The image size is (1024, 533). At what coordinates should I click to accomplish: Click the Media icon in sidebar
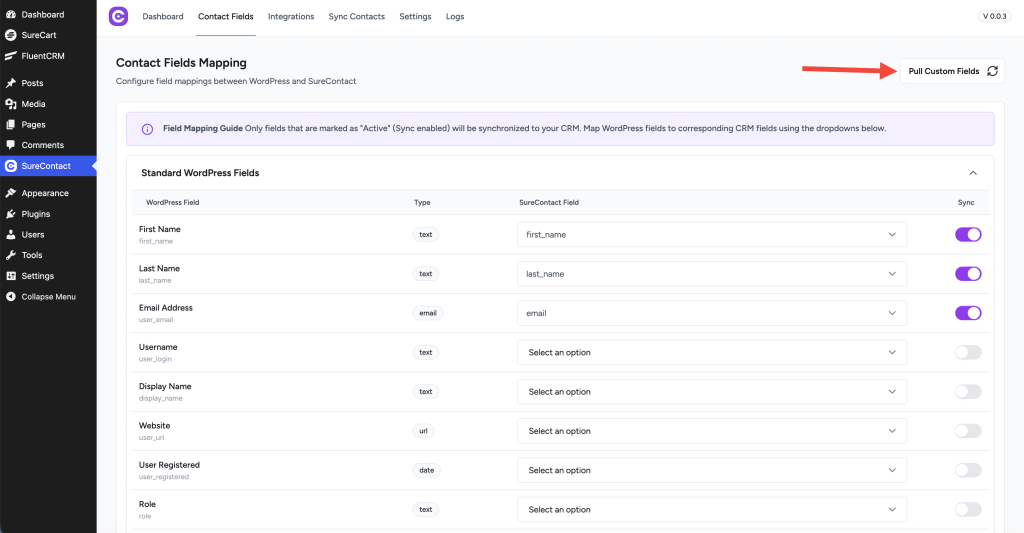(11, 104)
